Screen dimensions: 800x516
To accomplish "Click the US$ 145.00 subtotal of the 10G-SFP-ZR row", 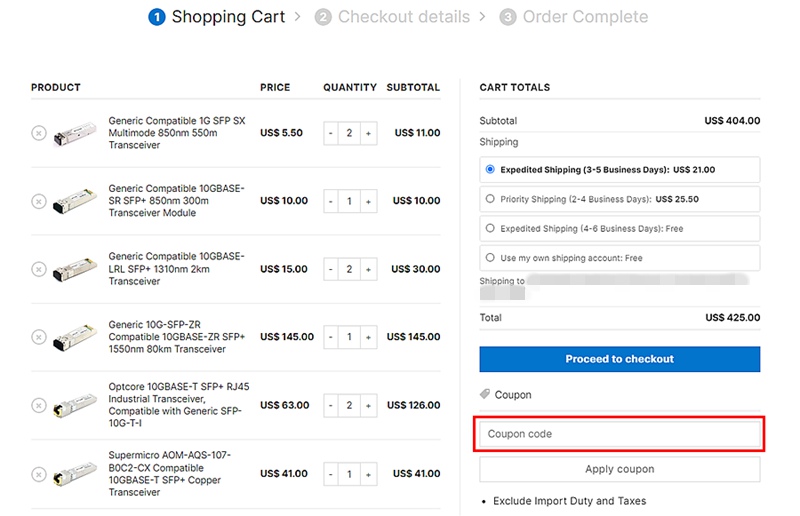I will tap(413, 337).
